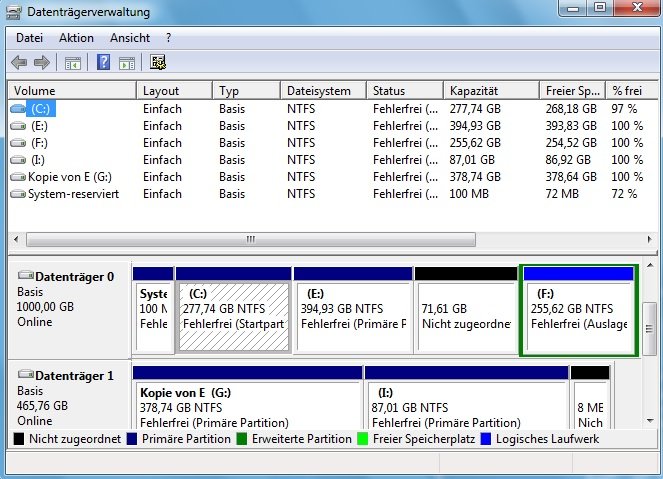
Task: Select the Kopie von E (G:) partition block
Action: (248, 397)
